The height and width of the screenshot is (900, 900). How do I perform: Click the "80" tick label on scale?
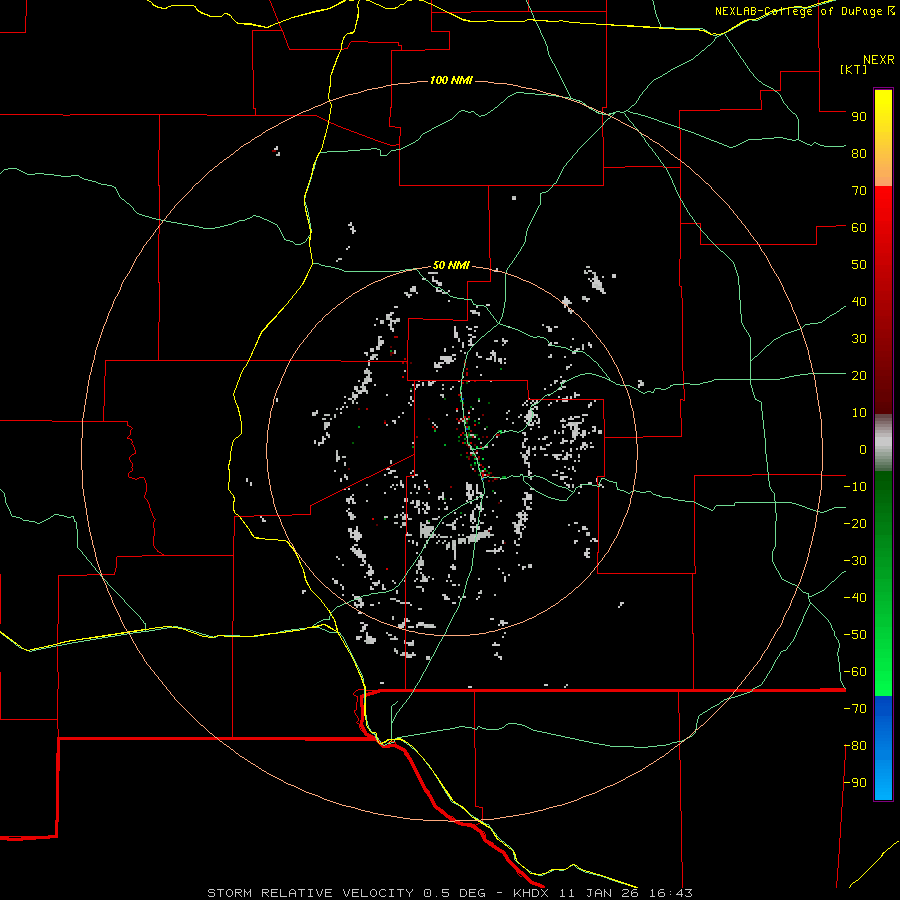point(859,153)
